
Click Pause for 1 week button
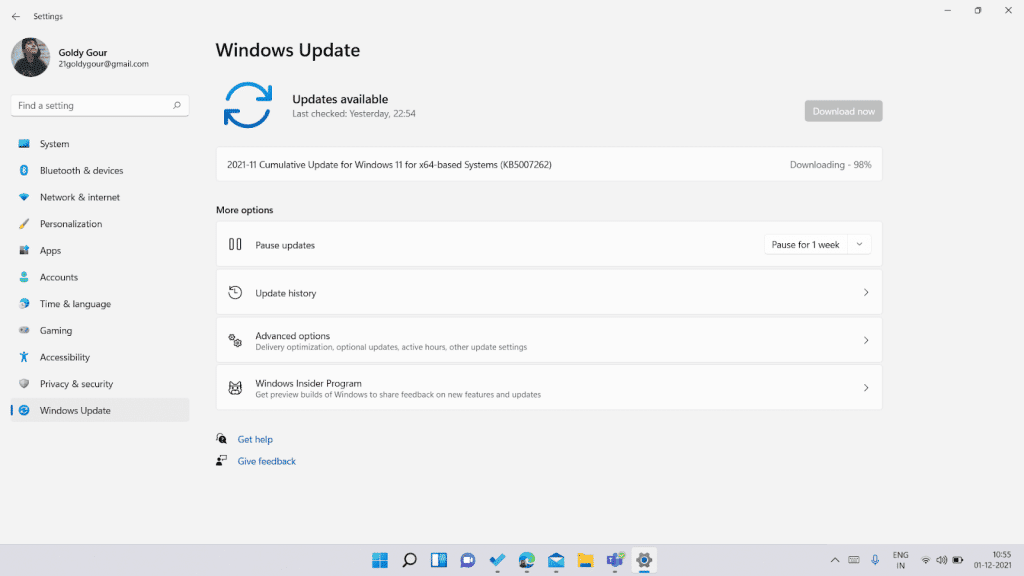pos(805,245)
